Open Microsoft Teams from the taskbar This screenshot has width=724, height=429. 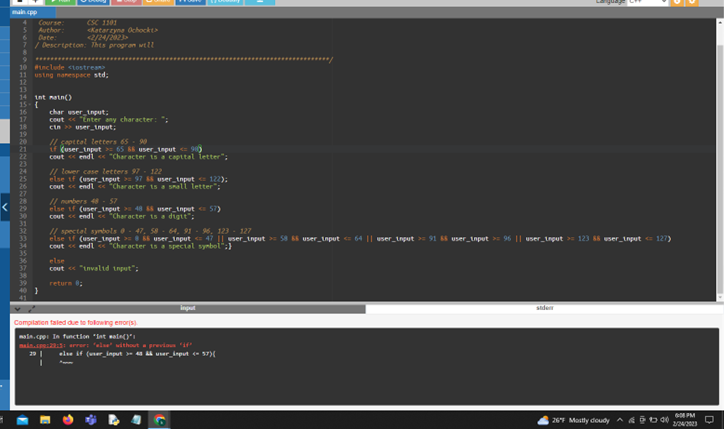click(x=91, y=420)
